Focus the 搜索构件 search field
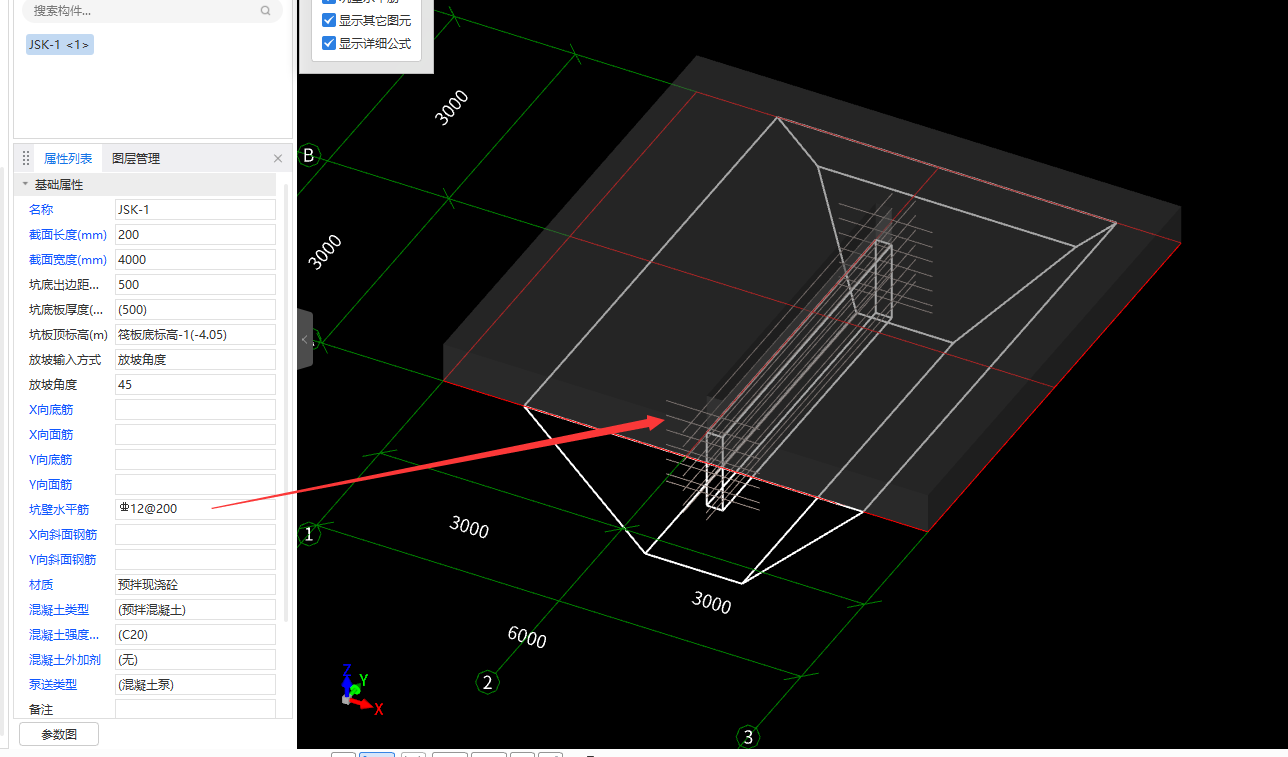The image size is (1288, 757). pyautogui.click(x=152, y=10)
